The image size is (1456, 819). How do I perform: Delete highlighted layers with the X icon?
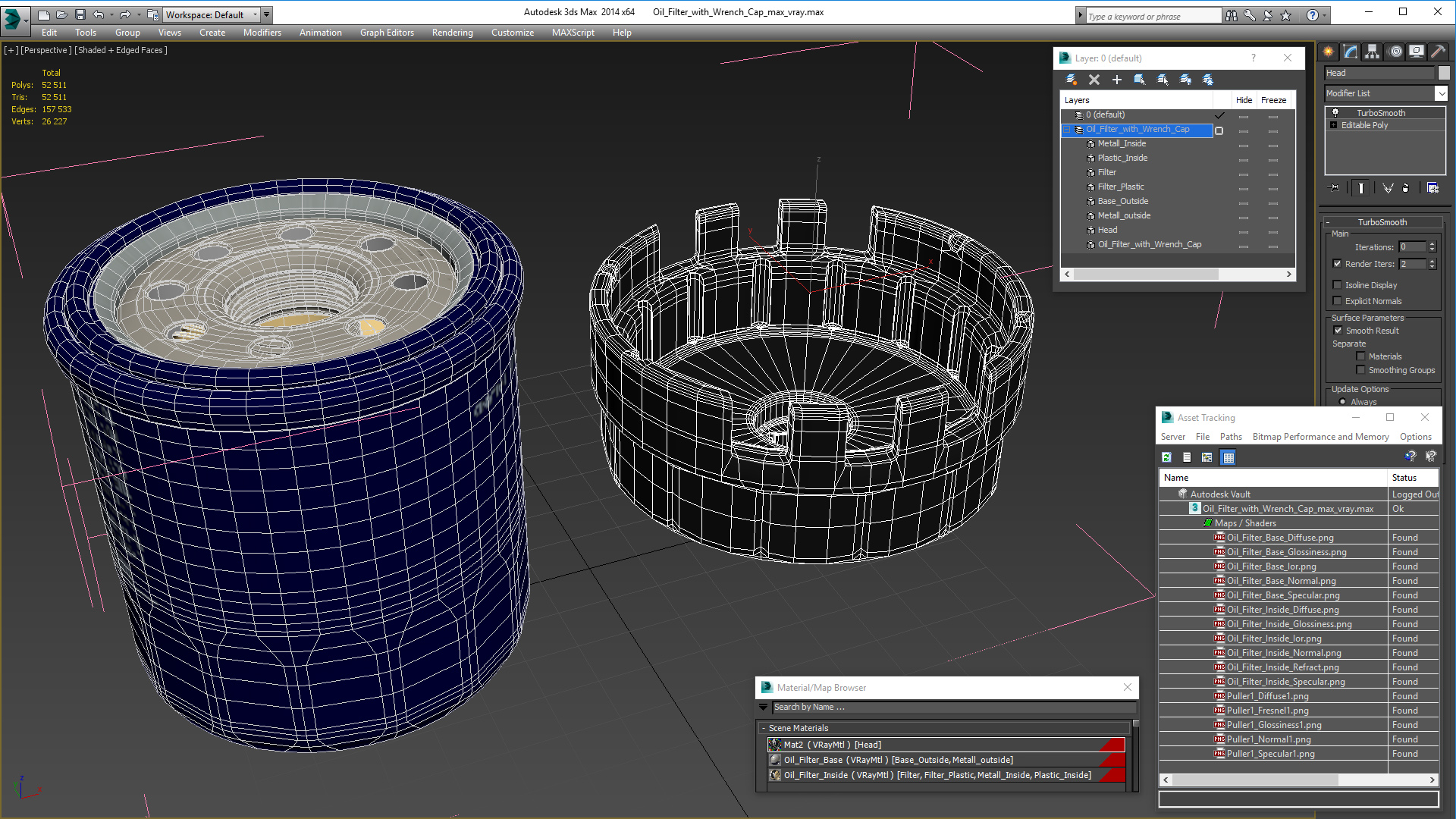click(x=1094, y=80)
